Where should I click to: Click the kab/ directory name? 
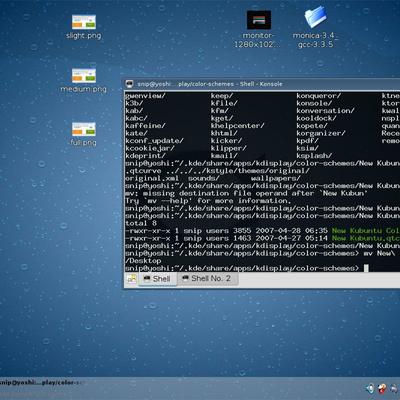point(134,111)
